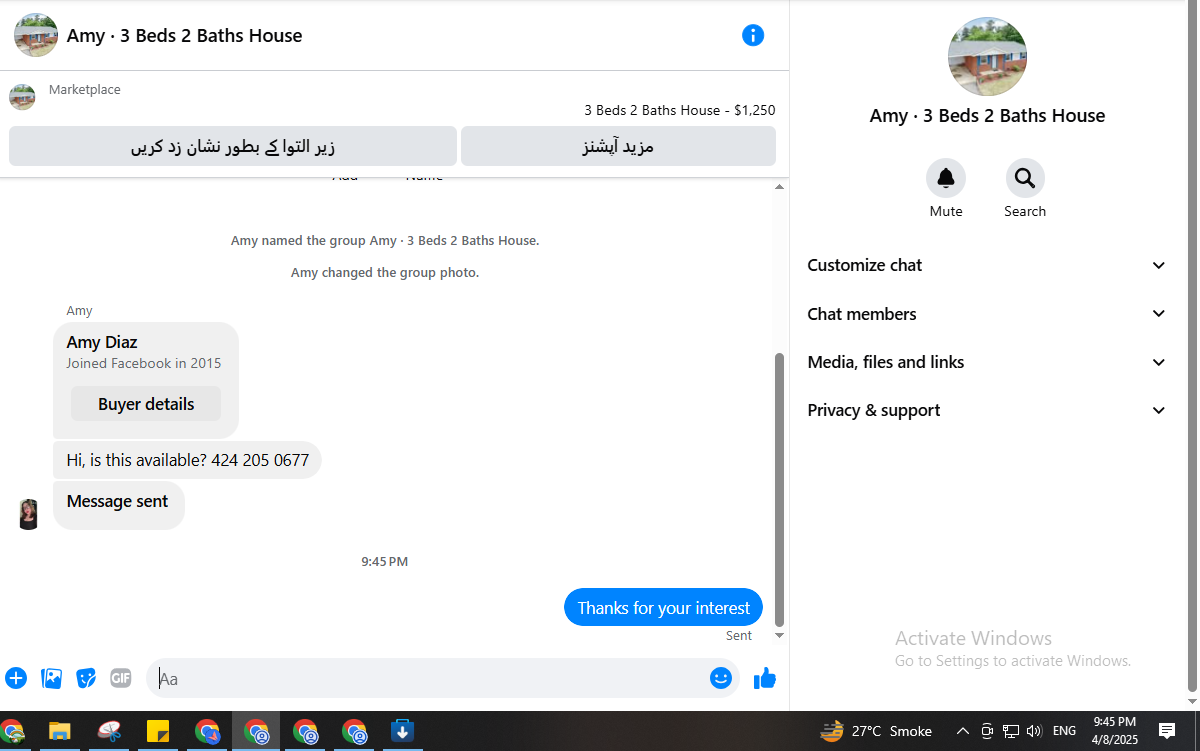Image resolution: width=1200 pixels, height=751 pixels.
Task: Expand Media, files and links section
Action: click(987, 362)
